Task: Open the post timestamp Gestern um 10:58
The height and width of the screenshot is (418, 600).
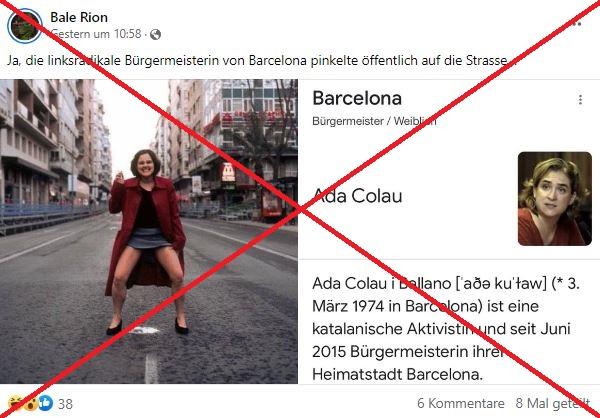Action: click(96, 34)
